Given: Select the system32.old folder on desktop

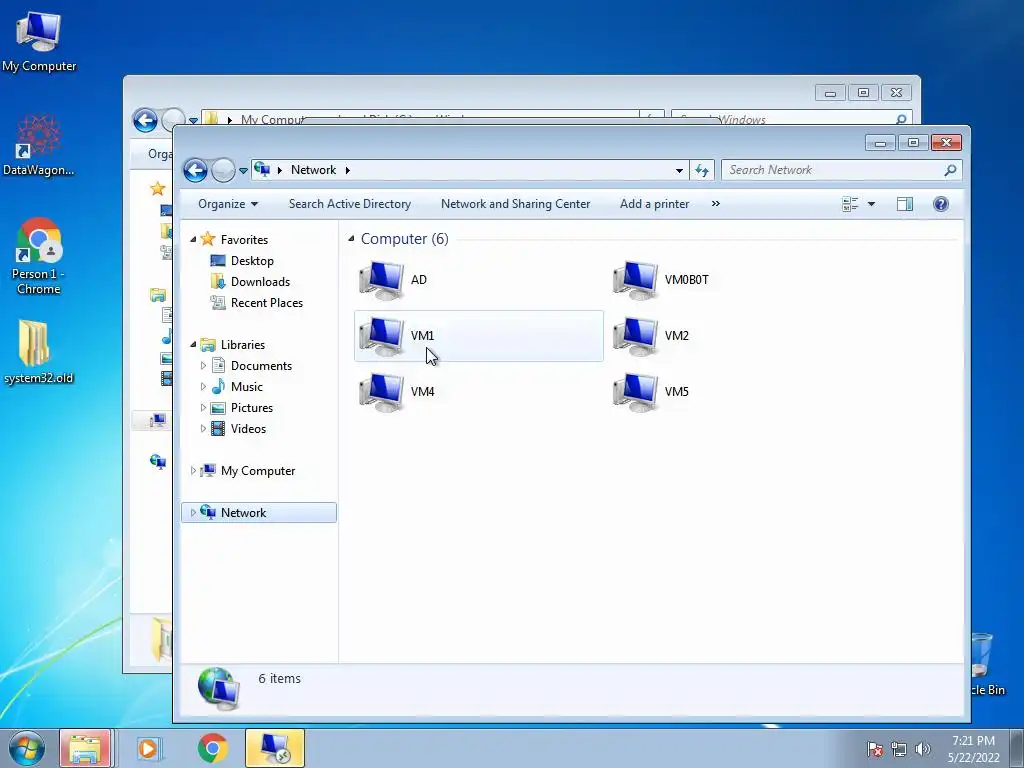Looking at the screenshot, I should pyautogui.click(x=39, y=351).
